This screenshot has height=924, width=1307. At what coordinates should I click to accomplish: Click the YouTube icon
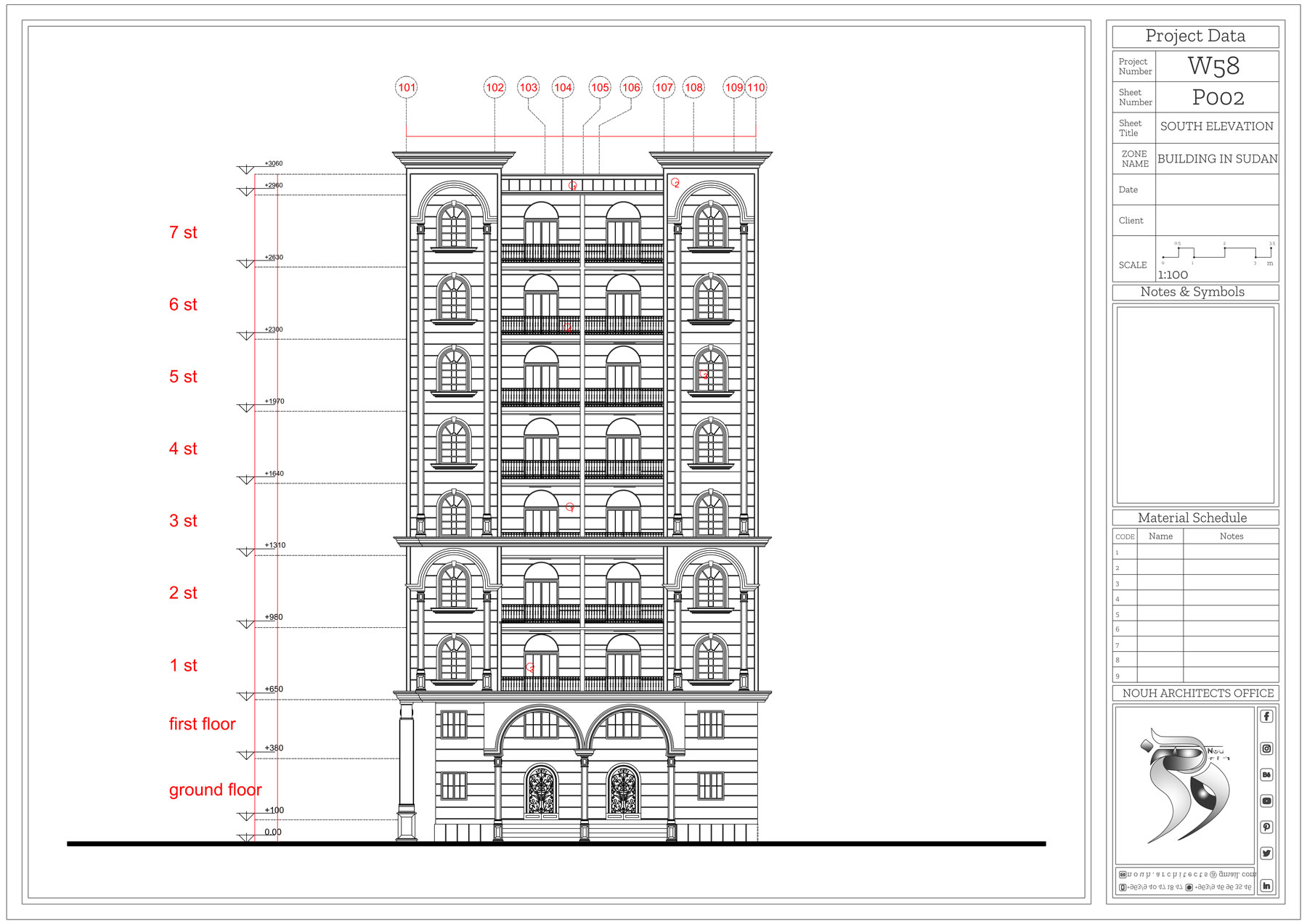[x=1266, y=801]
